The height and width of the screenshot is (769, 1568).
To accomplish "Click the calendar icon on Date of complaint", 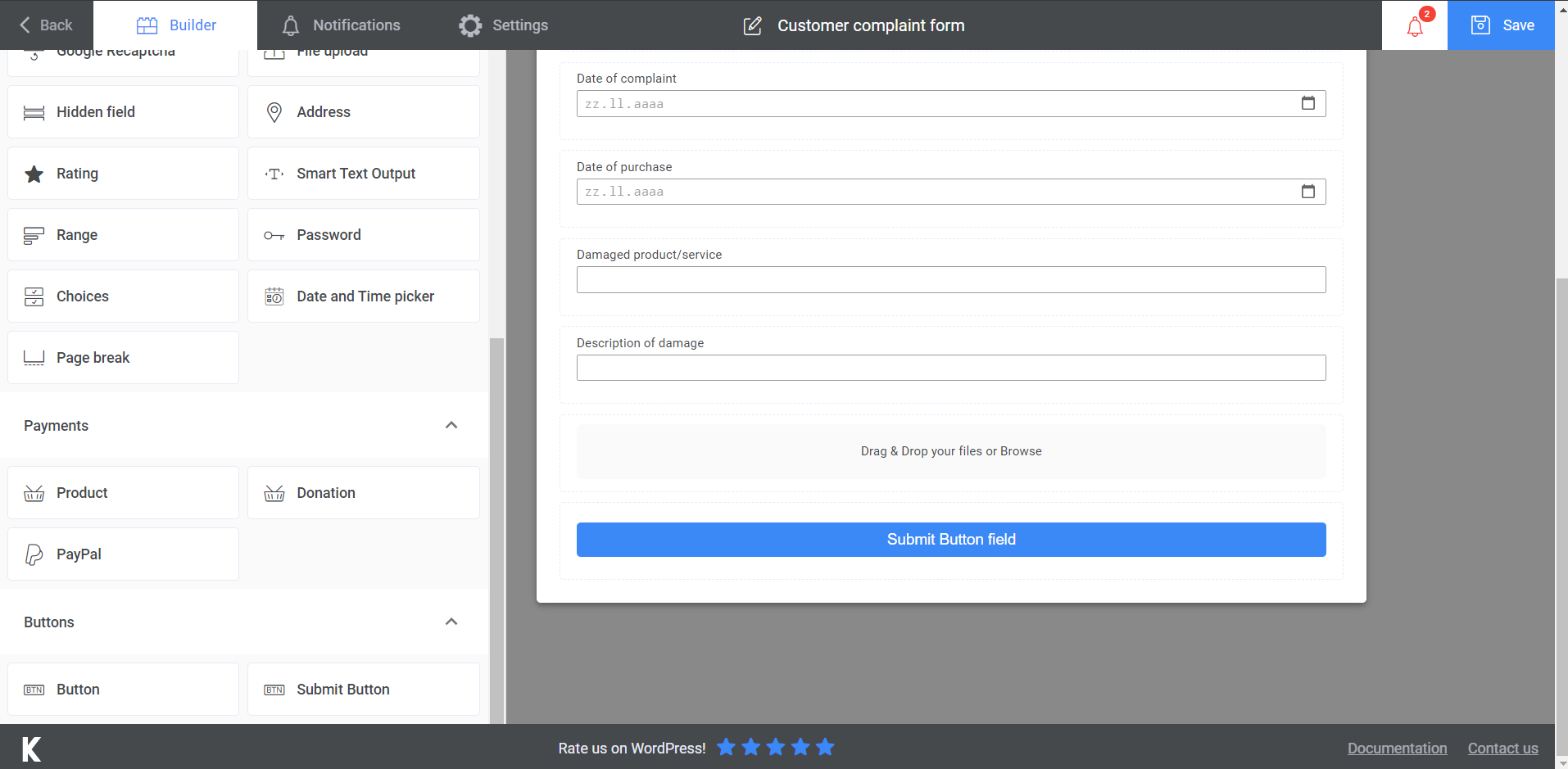I will click(1308, 103).
